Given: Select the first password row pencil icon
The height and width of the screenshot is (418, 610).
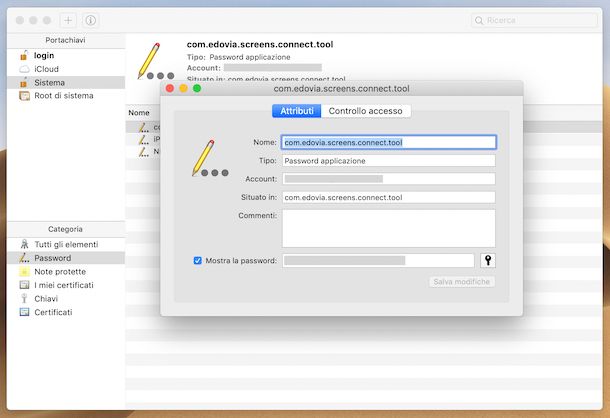Looking at the screenshot, I should click(144, 127).
